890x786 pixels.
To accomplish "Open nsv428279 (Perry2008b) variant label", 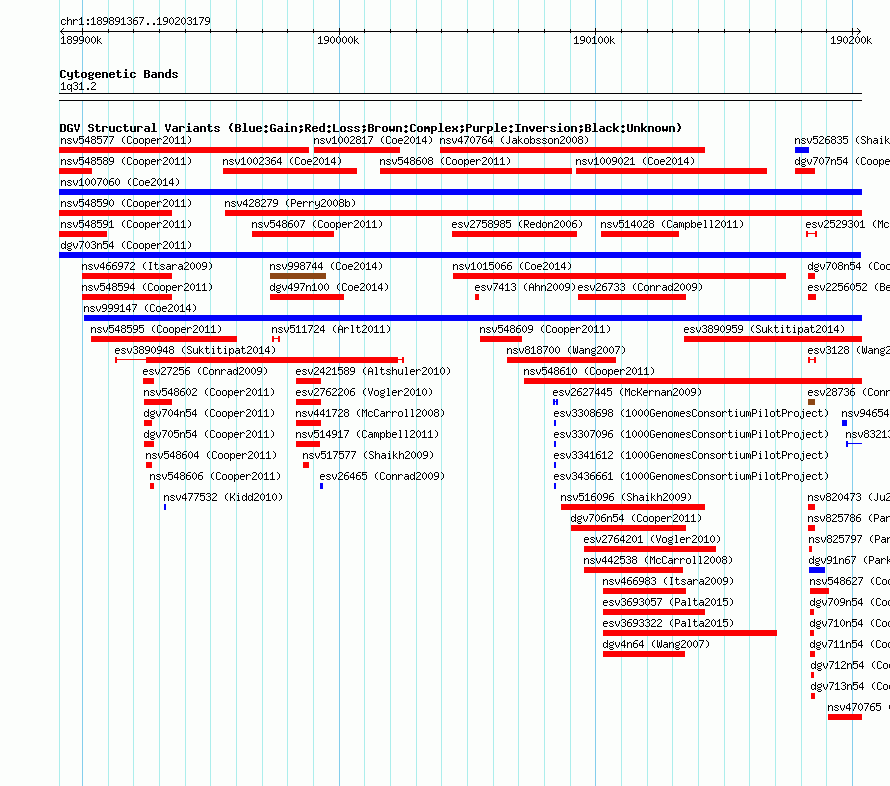I will (290, 203).
